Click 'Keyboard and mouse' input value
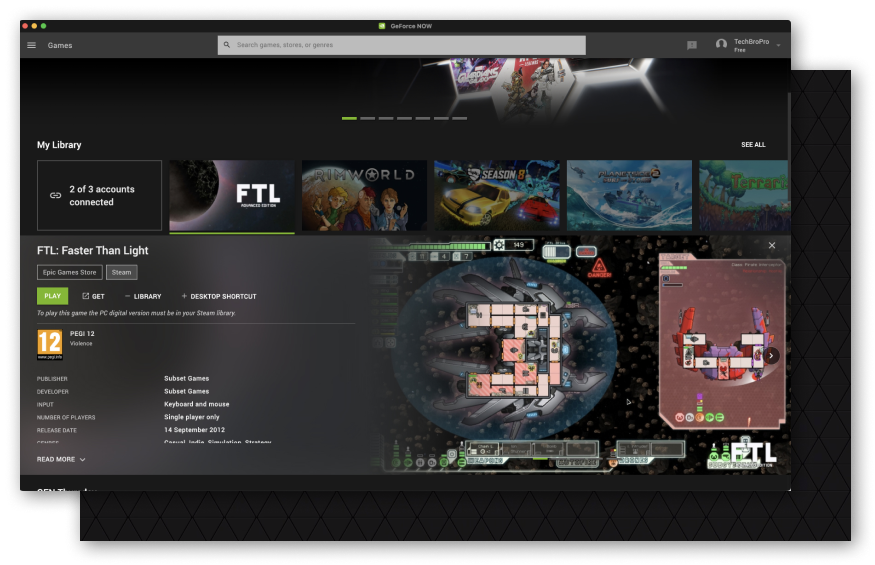The image size is (875, 565). point(196,404)
